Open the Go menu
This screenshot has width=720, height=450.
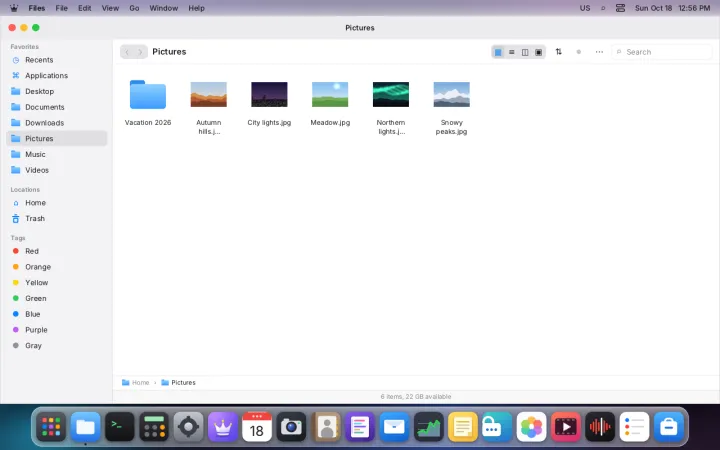[134, 8]
